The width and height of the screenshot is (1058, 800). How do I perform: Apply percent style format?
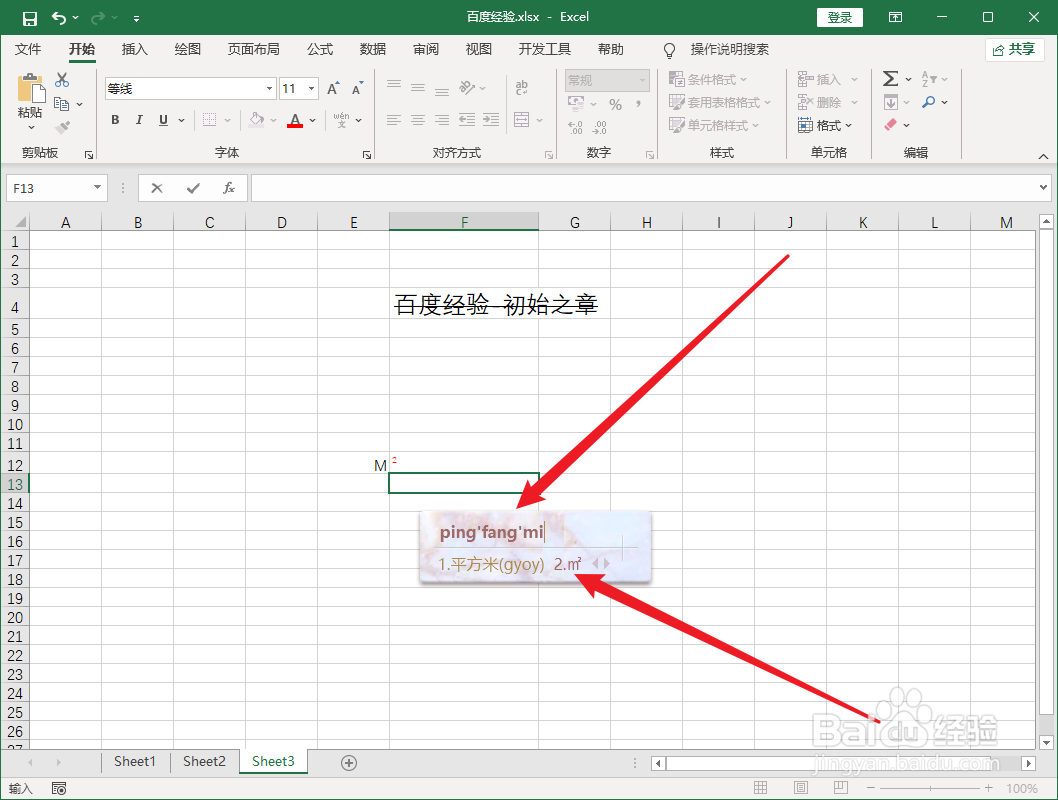(615, 104)
